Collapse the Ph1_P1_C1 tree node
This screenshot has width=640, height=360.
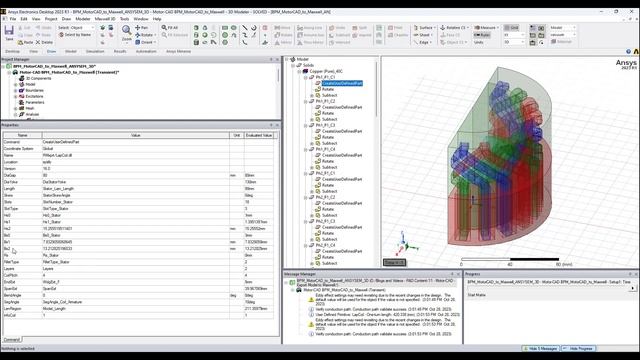click(x=305, y=77)
